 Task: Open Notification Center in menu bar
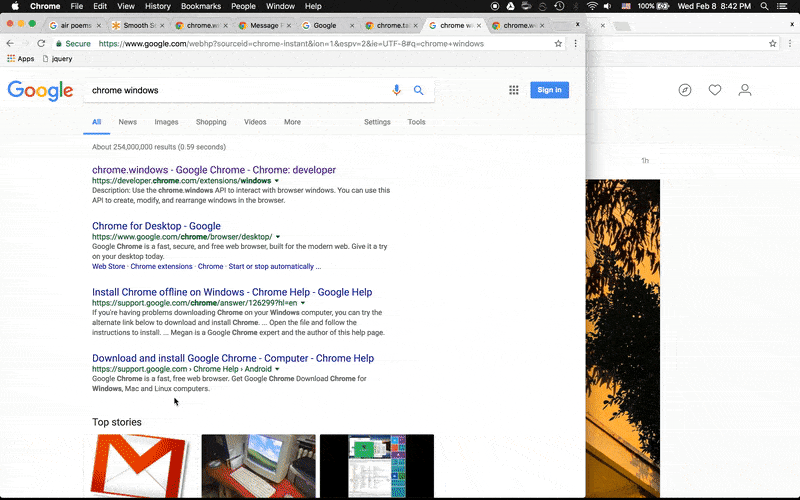tap(782, 6)
